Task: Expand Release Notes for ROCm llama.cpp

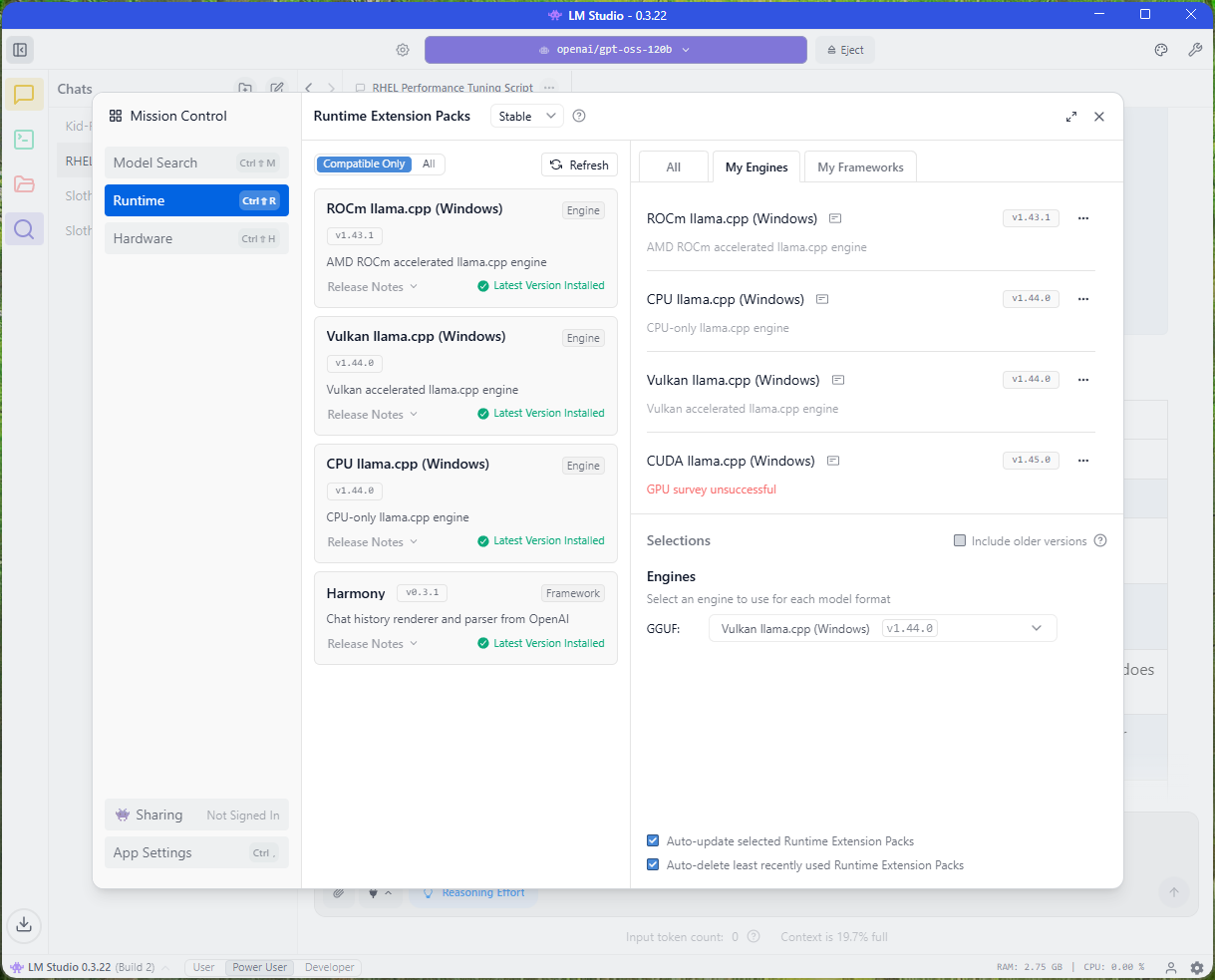Action: click(372, 287)
